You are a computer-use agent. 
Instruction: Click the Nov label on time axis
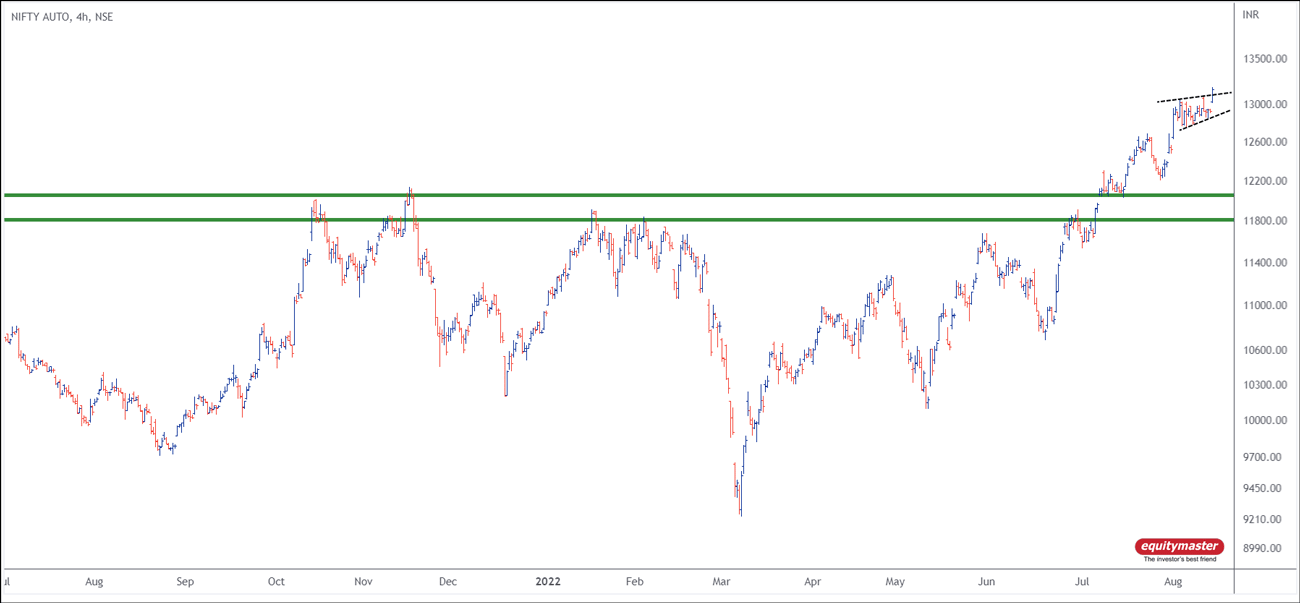point(364,581)
